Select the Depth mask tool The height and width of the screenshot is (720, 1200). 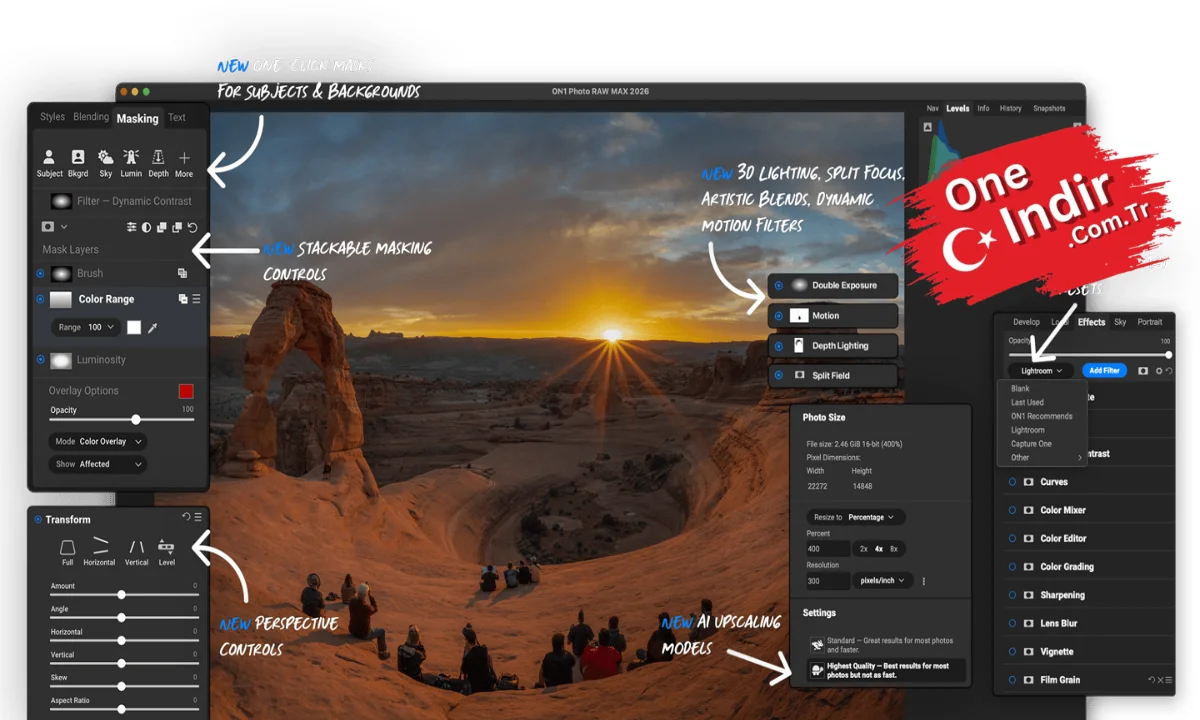[x=158, y=163]
